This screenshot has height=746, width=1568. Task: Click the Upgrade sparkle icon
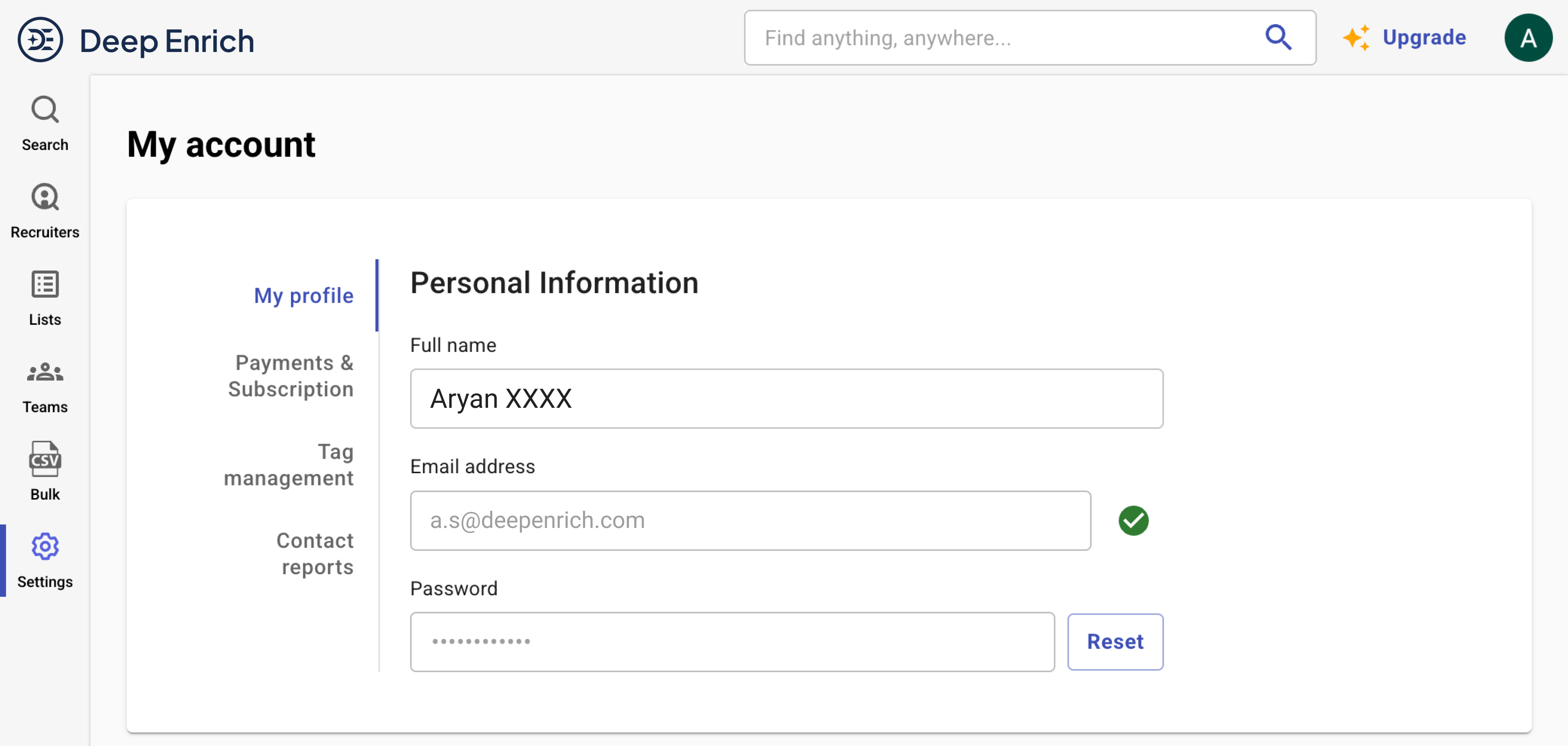pos(1356,38)
